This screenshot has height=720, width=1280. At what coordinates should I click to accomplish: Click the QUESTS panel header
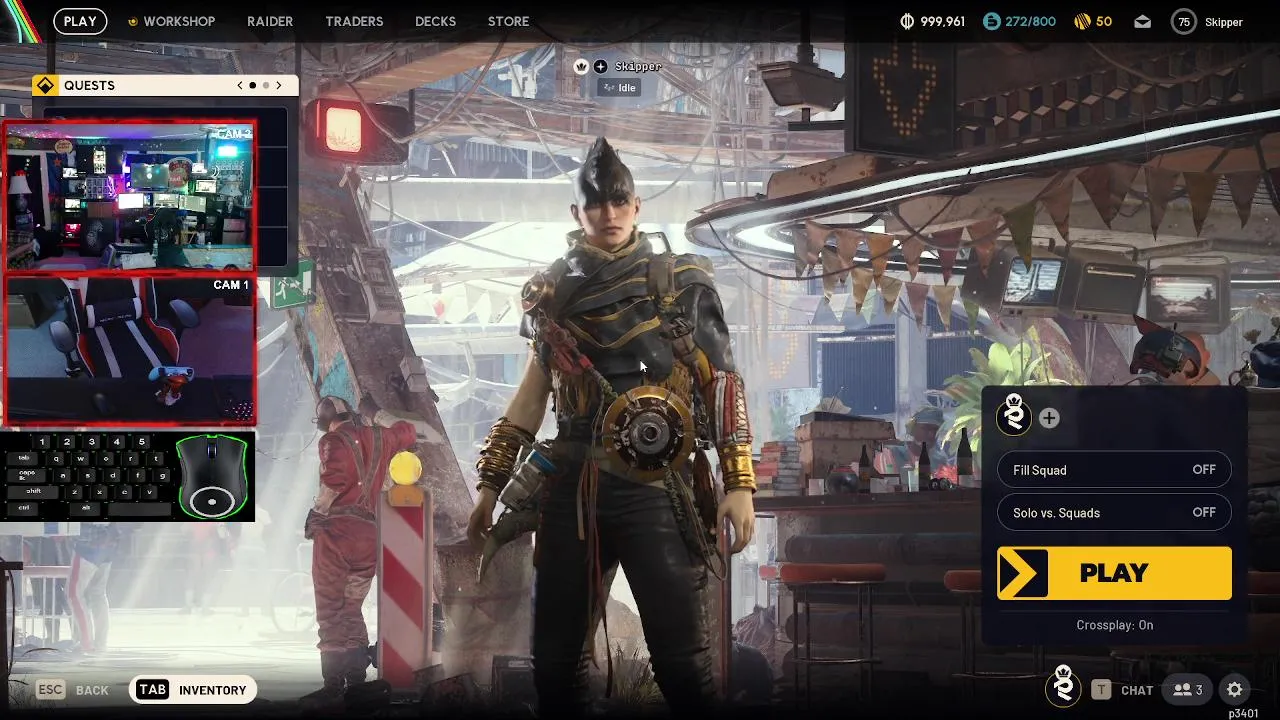tap(164, 85)
